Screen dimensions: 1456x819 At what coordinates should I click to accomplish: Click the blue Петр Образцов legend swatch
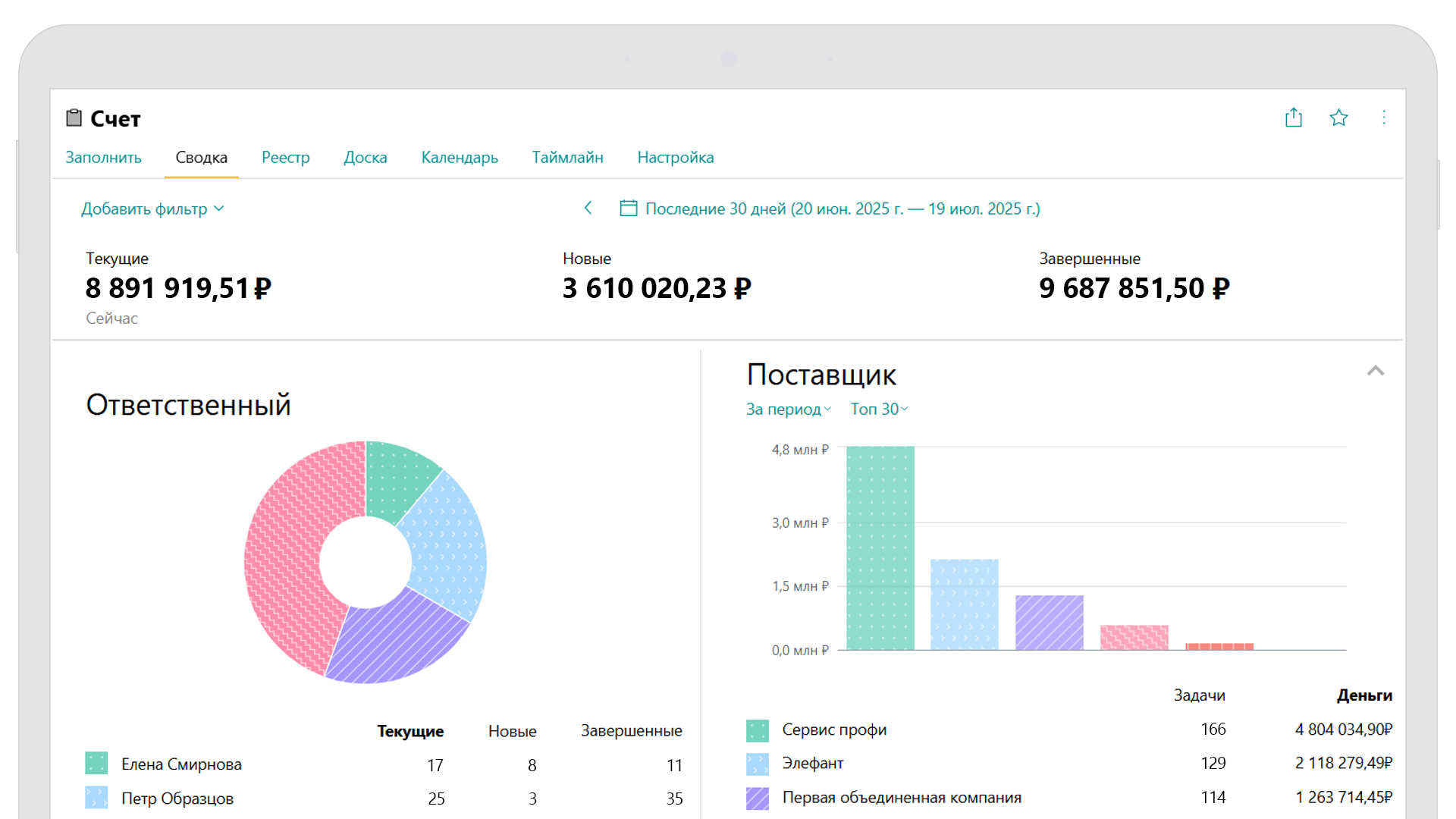pos(96,798)
